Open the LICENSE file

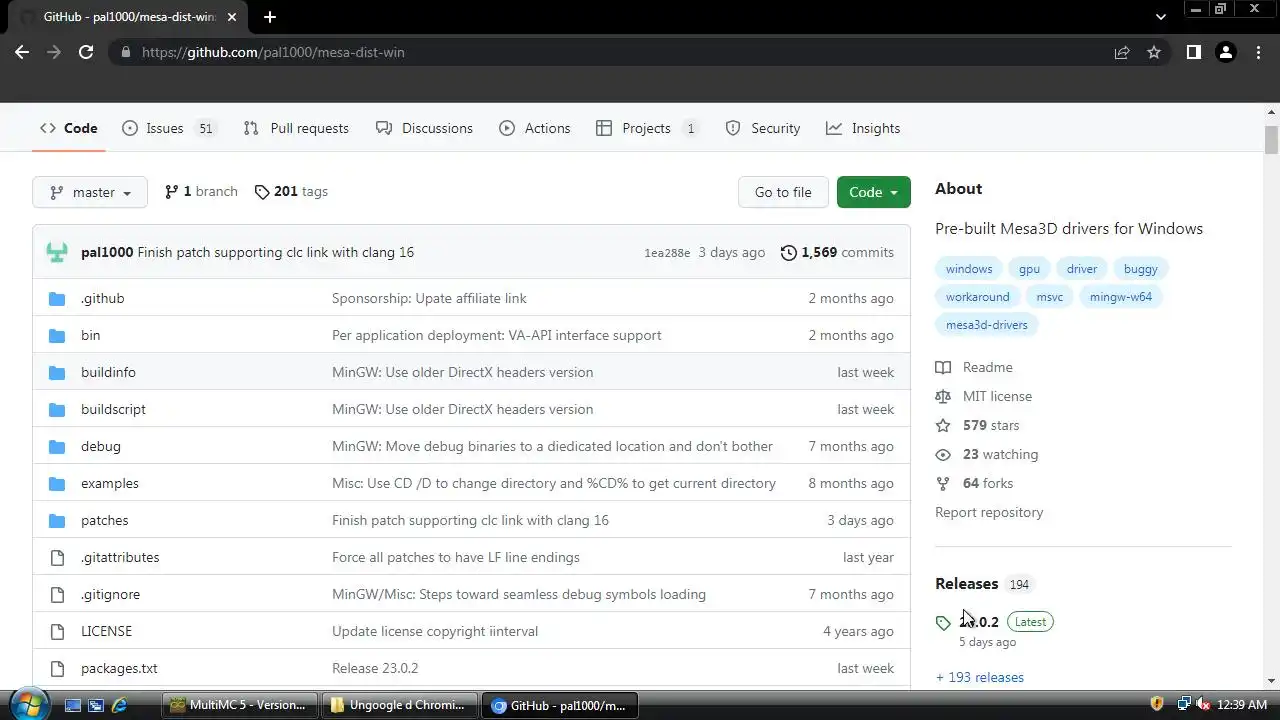click(106, 631)
